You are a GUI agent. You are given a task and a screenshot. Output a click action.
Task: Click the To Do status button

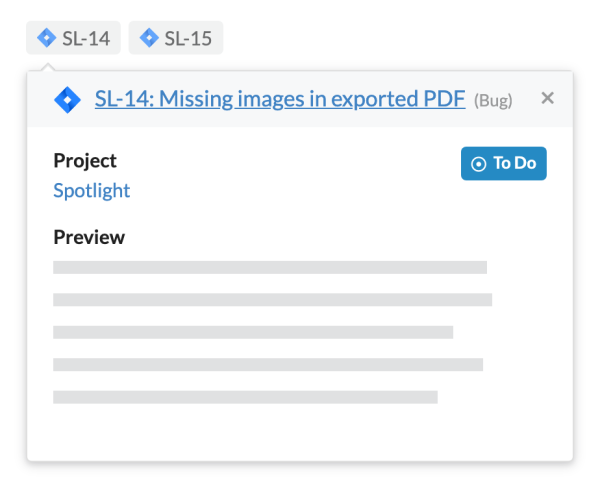click(x=503, y=164)
